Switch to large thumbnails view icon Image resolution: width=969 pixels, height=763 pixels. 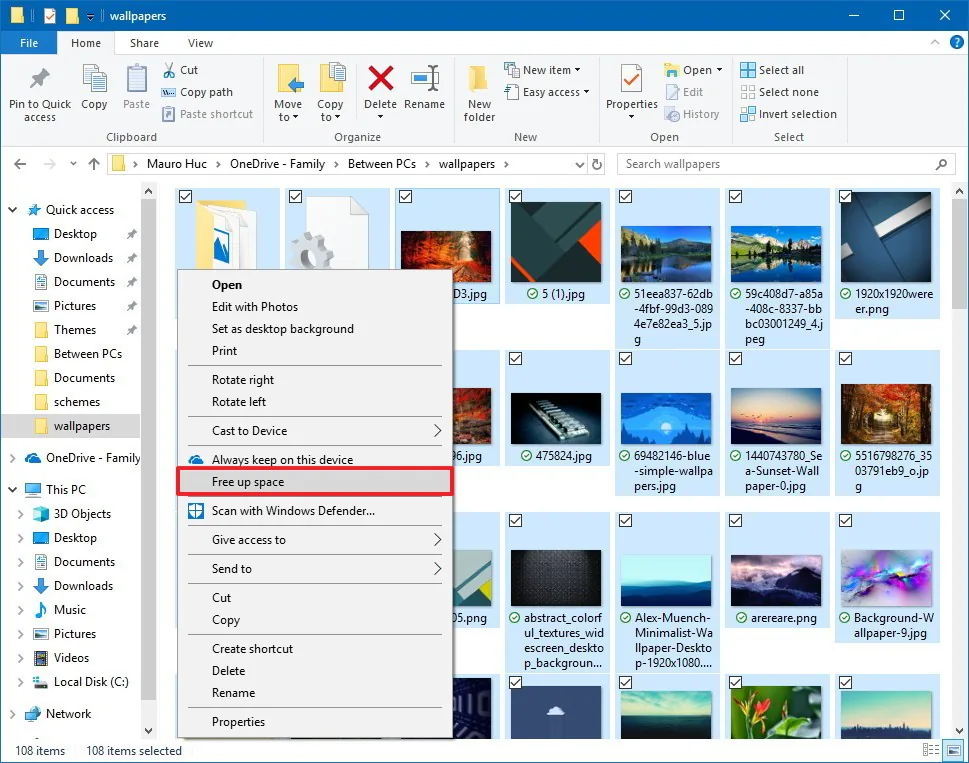click(954, 750)
